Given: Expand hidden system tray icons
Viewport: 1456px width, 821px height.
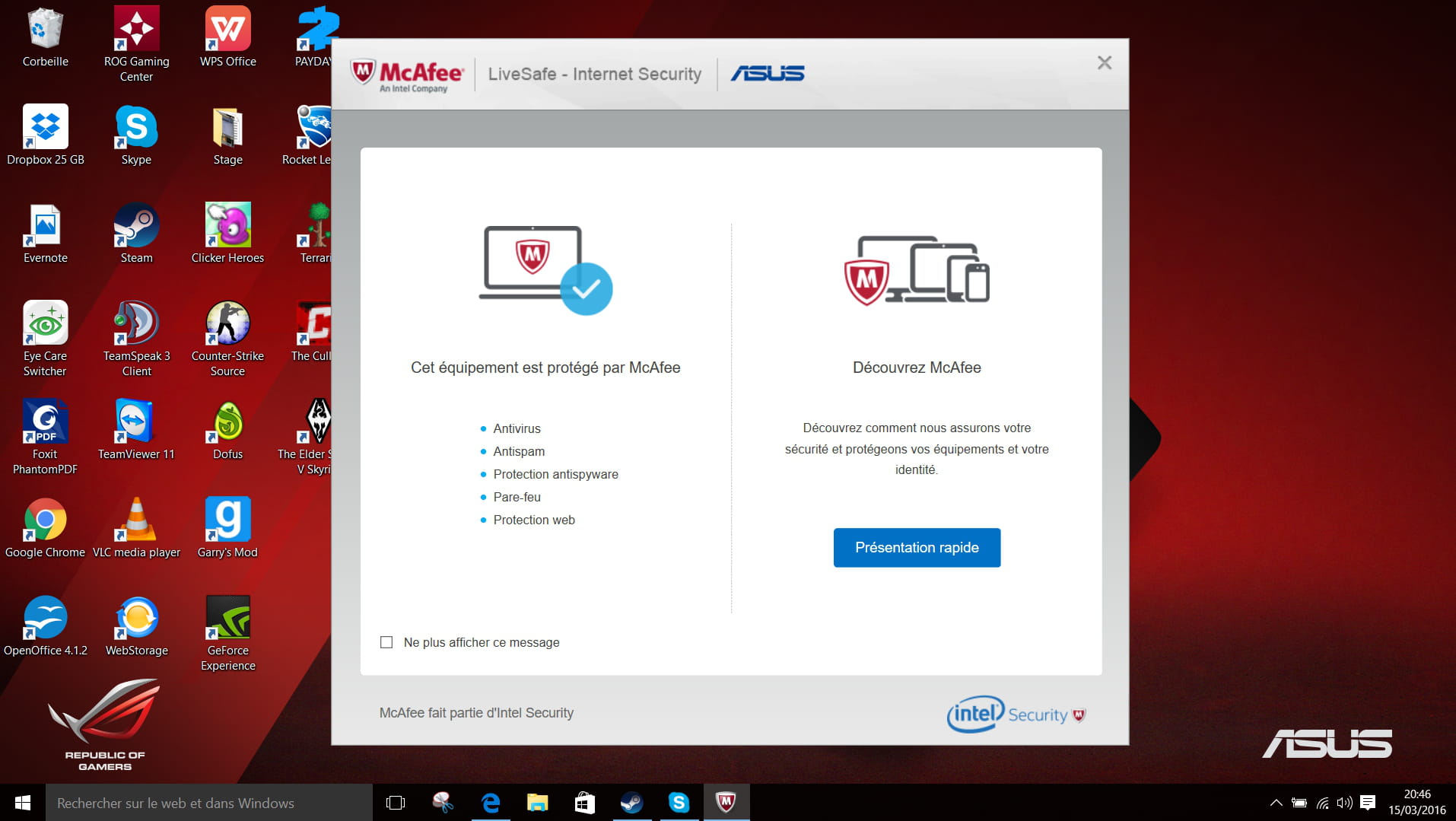Looking at the screenshot, I should coord(1276,803).
